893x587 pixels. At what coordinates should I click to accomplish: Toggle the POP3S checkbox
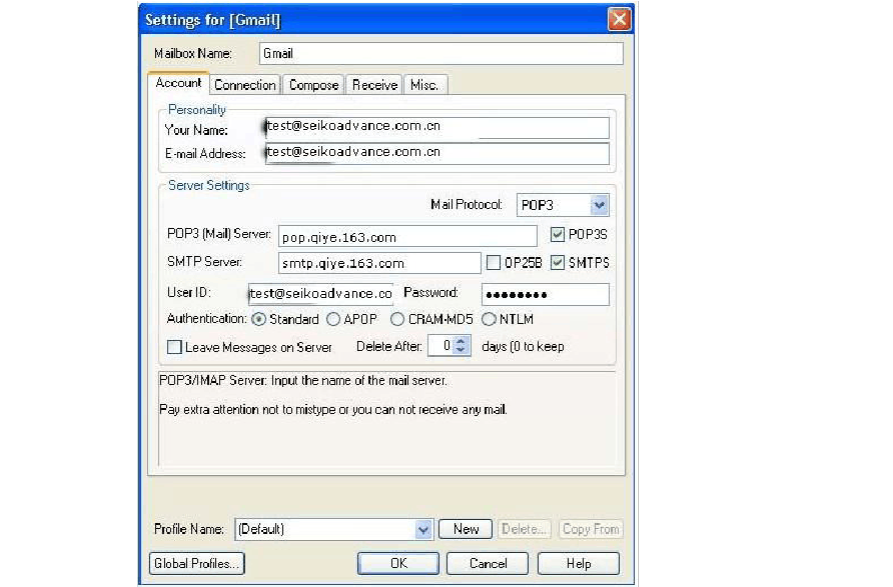558,235
